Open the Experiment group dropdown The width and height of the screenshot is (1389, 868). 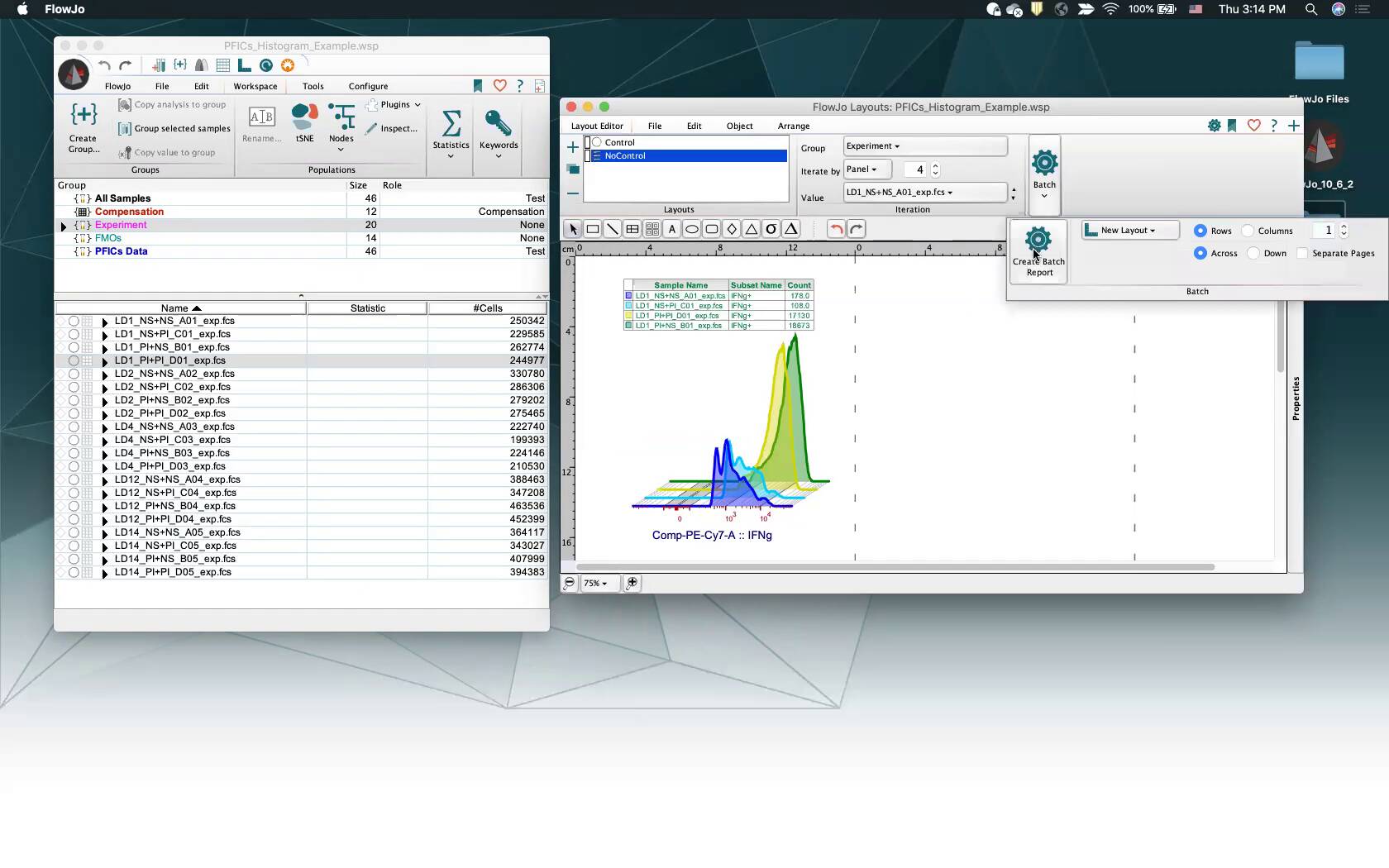point(924,146)
